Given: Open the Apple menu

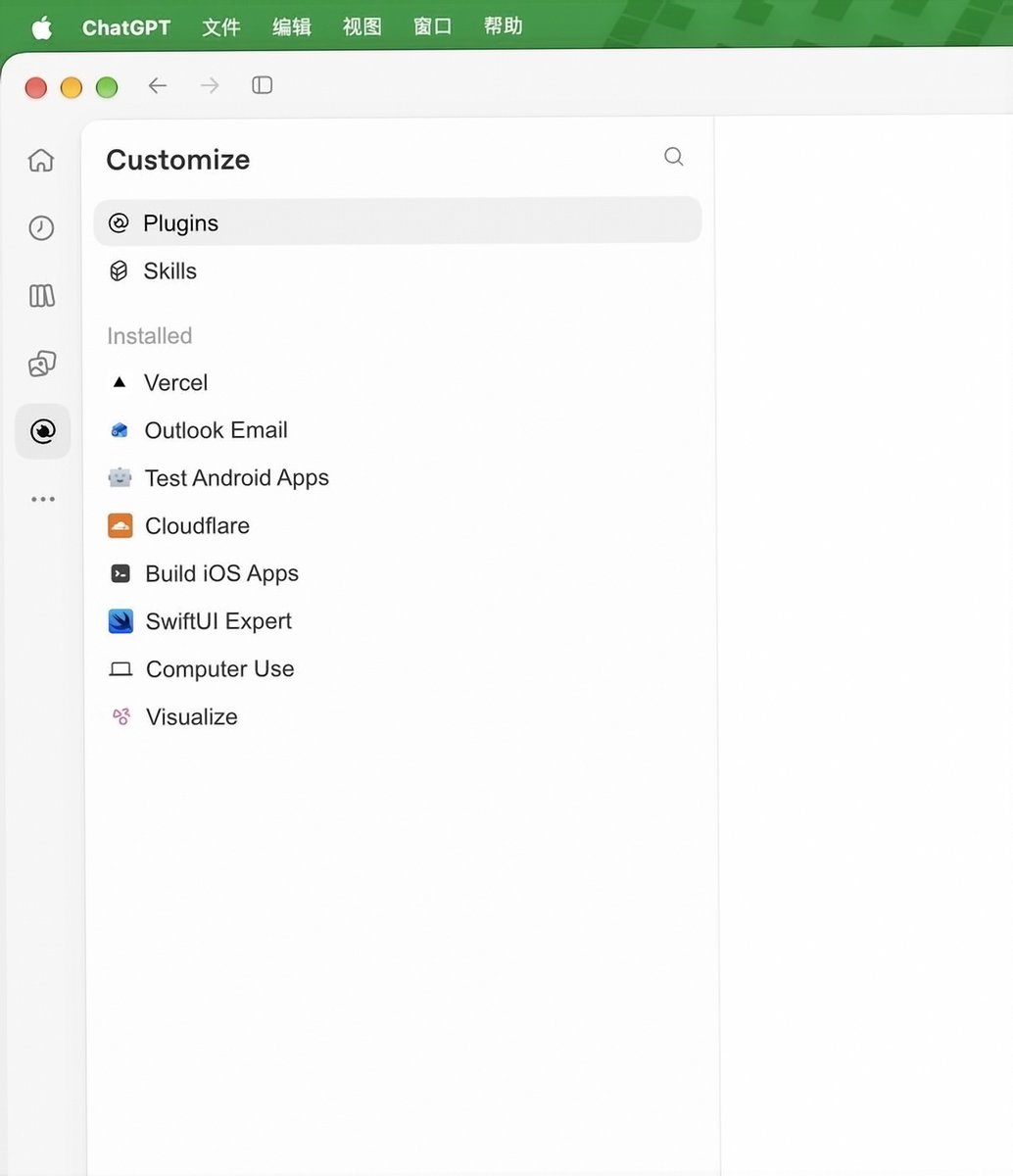Looking at the screenshot, I should click(x=41, y=27).
